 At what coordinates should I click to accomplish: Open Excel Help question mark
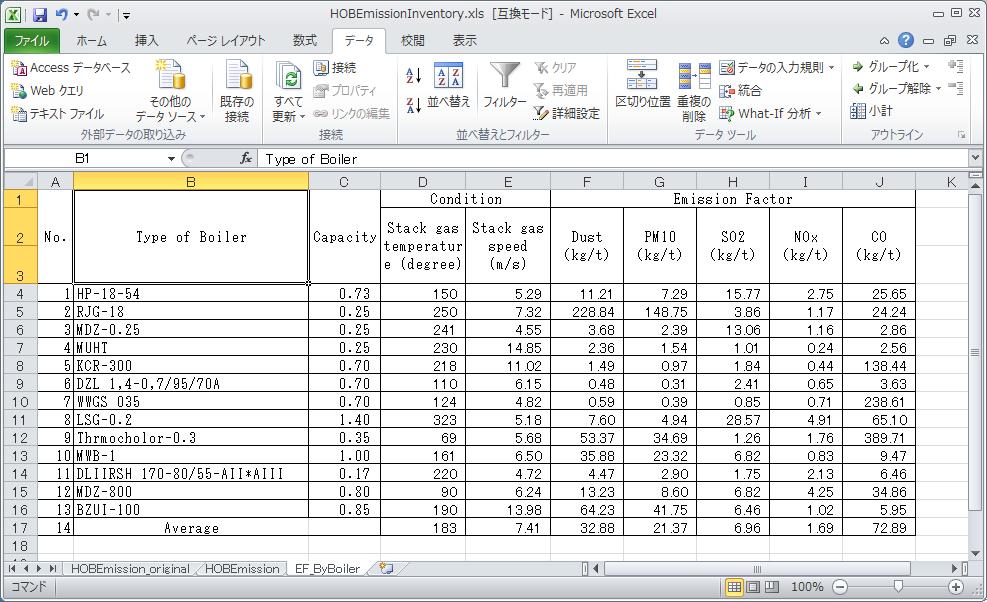click(905, 40)
